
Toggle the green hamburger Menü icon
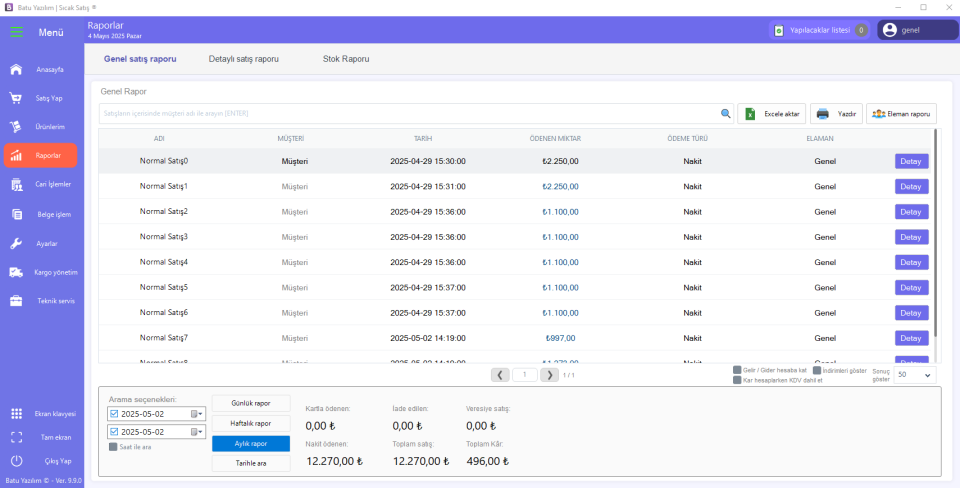click(17, 32)
